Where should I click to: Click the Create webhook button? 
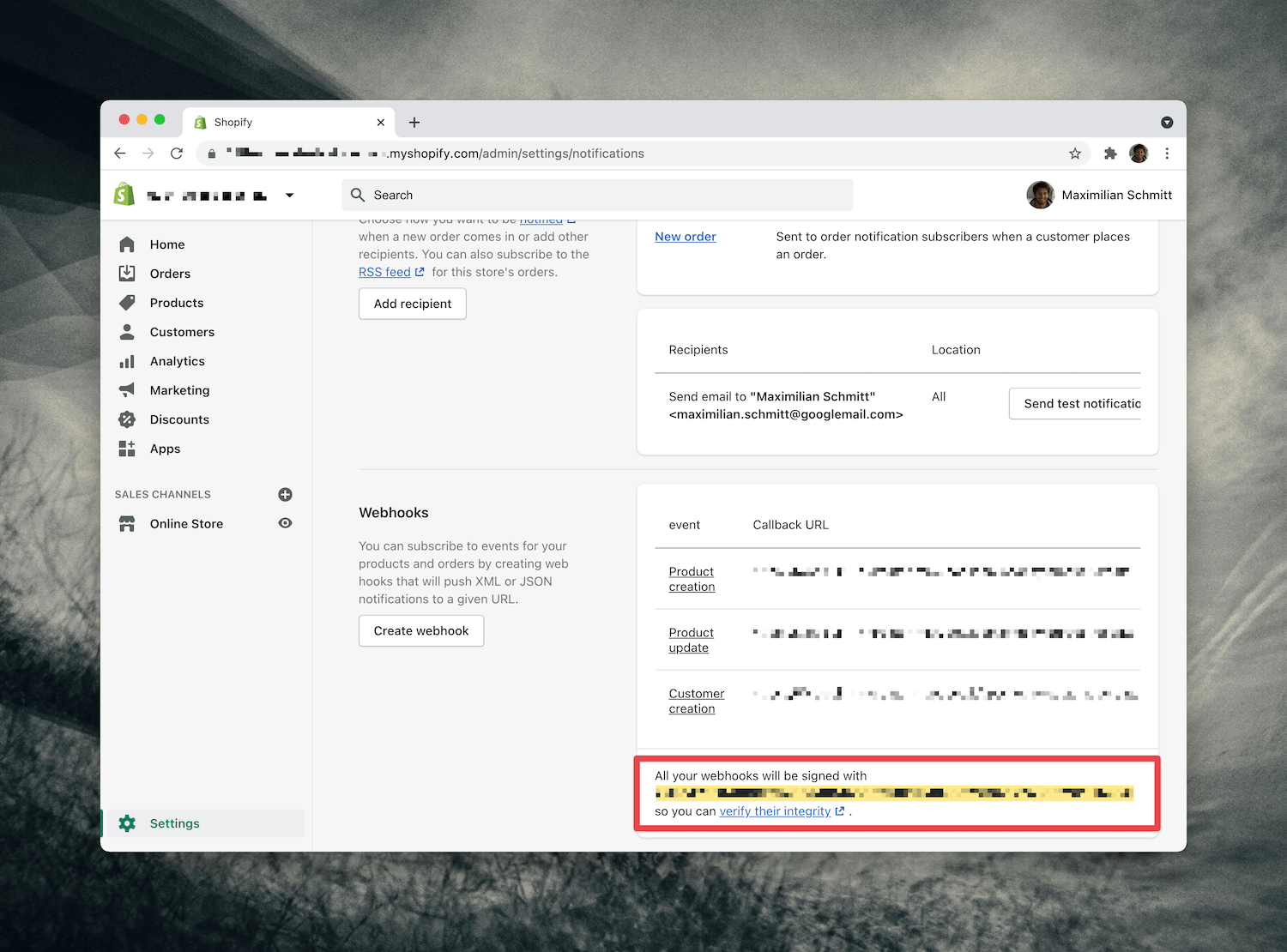tap(421, 630)
